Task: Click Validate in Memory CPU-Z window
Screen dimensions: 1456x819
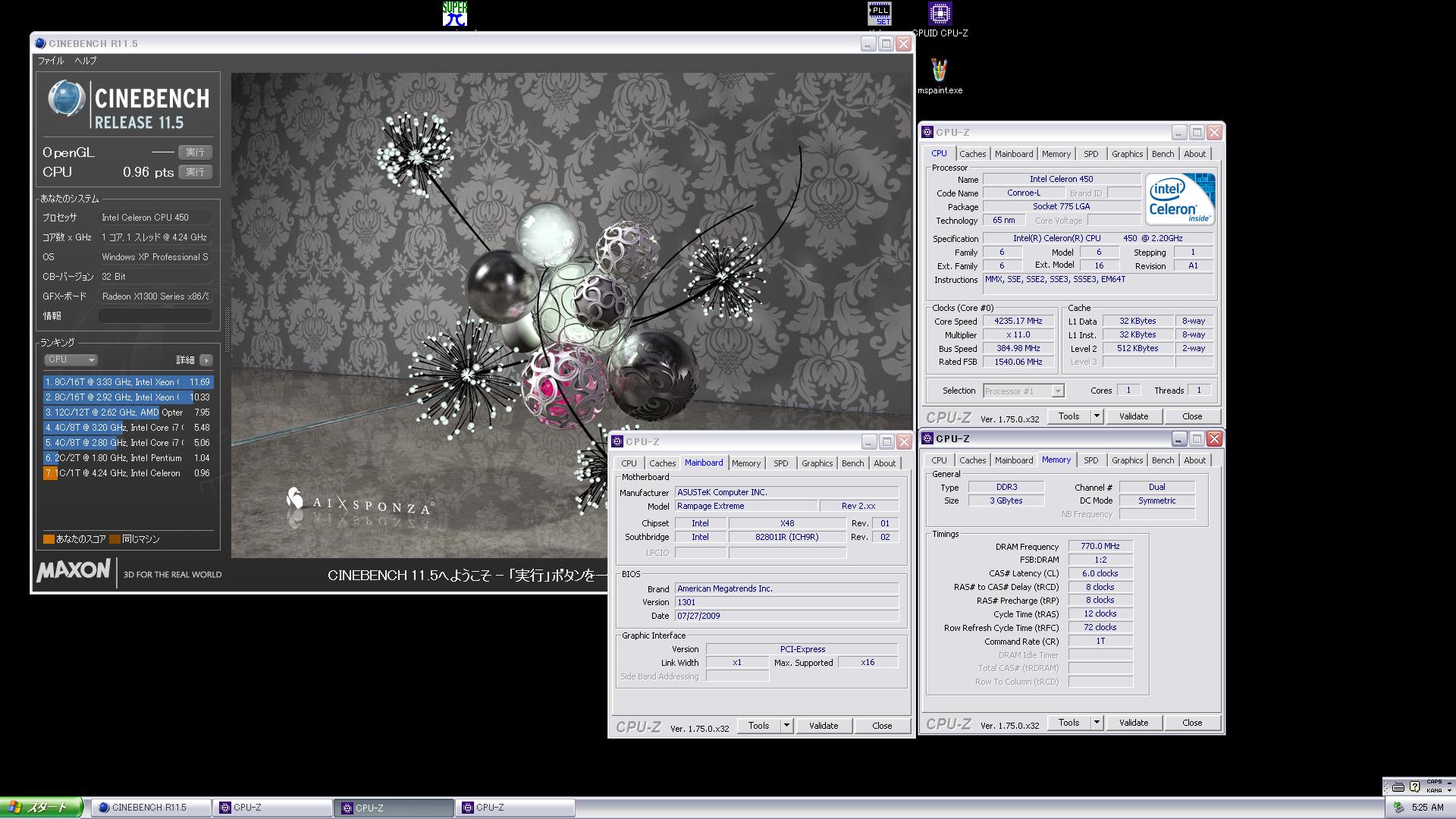Action: pos(1134,723)
